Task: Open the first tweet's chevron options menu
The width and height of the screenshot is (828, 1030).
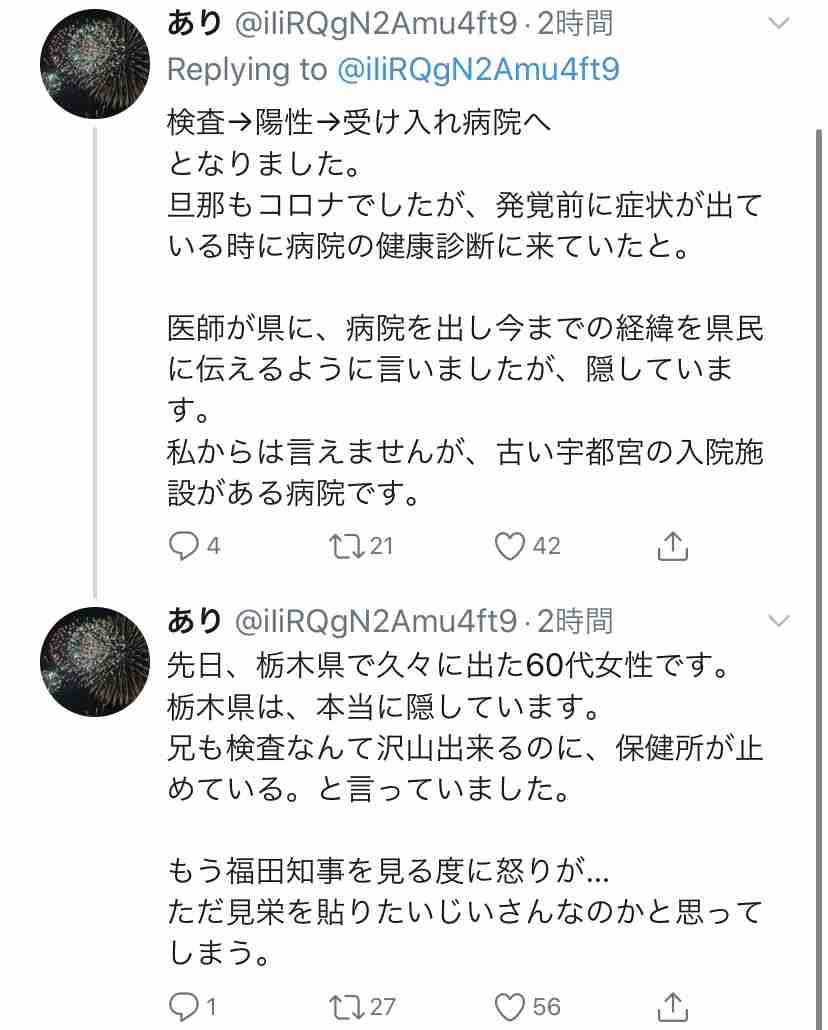Action: click(779, 24)
